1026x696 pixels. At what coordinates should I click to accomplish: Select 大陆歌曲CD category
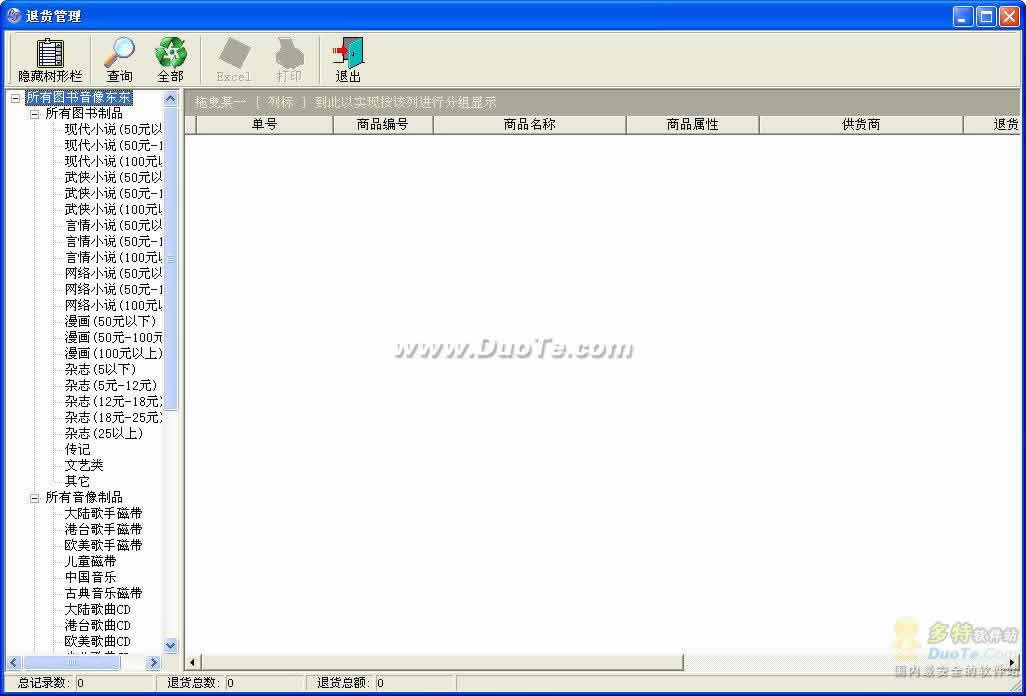[x=98, y=609]
